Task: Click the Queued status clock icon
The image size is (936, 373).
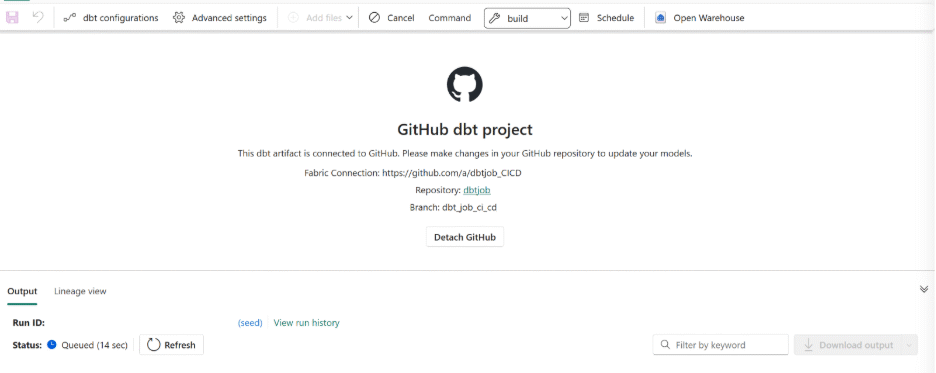Action: tap(52, 344)
